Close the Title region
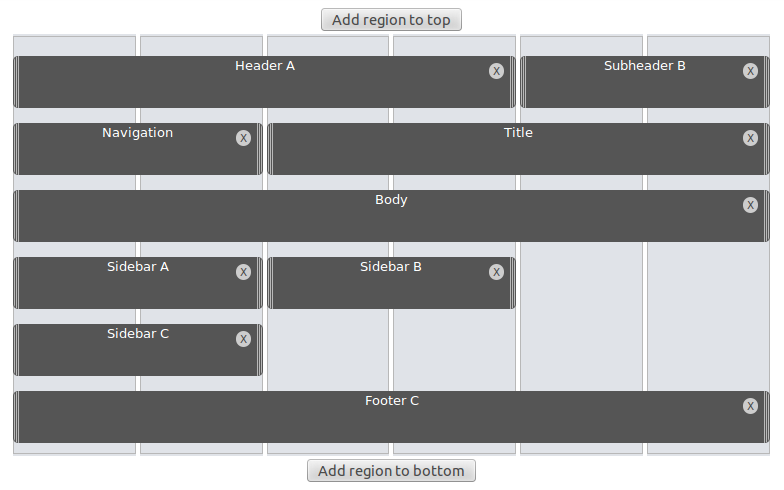Viewport: 784px width, 490px height. (750, 138)
